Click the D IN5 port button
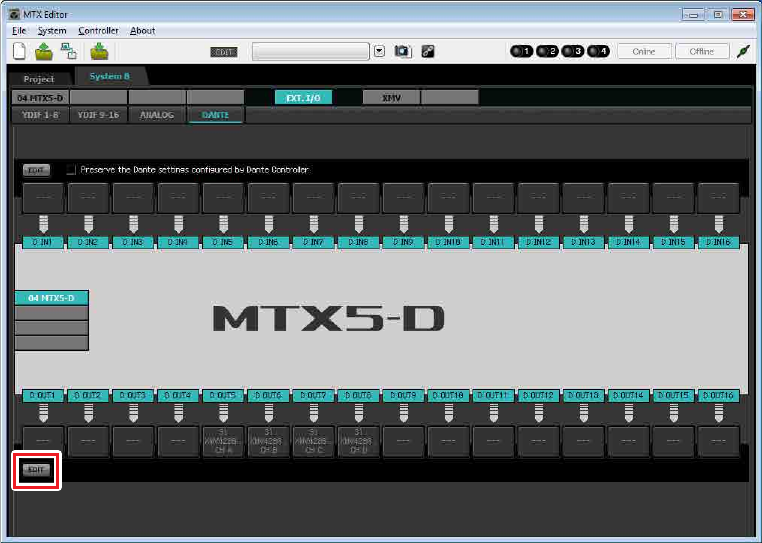Image resolution: width=762 pixels, height=543 pixels. (x=223, y=242)
